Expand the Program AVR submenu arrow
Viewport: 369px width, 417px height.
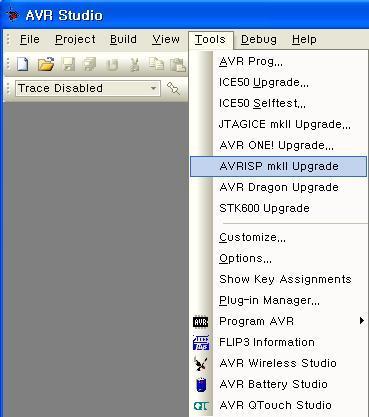(x=362, y=321)
